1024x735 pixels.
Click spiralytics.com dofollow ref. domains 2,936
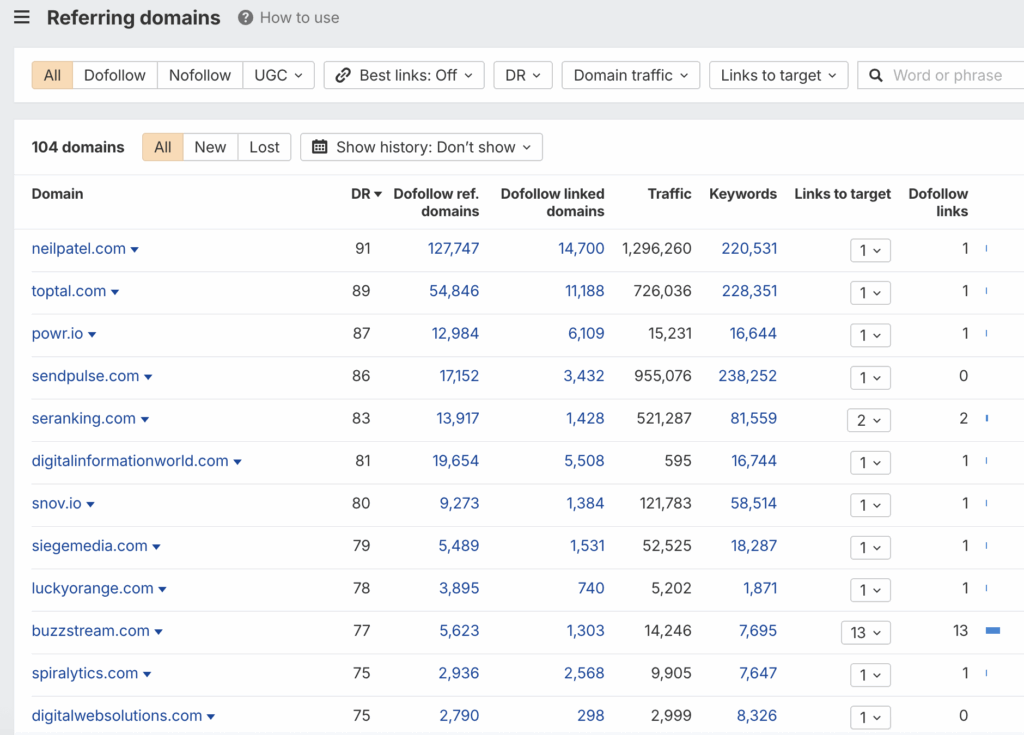coord(458,674)
